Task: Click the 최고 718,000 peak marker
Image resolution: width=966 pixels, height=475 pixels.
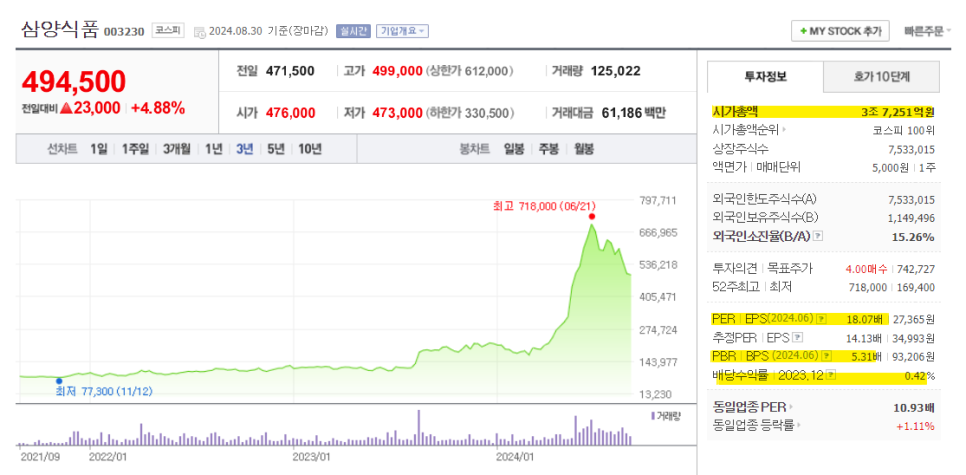Action: (591, 216)
